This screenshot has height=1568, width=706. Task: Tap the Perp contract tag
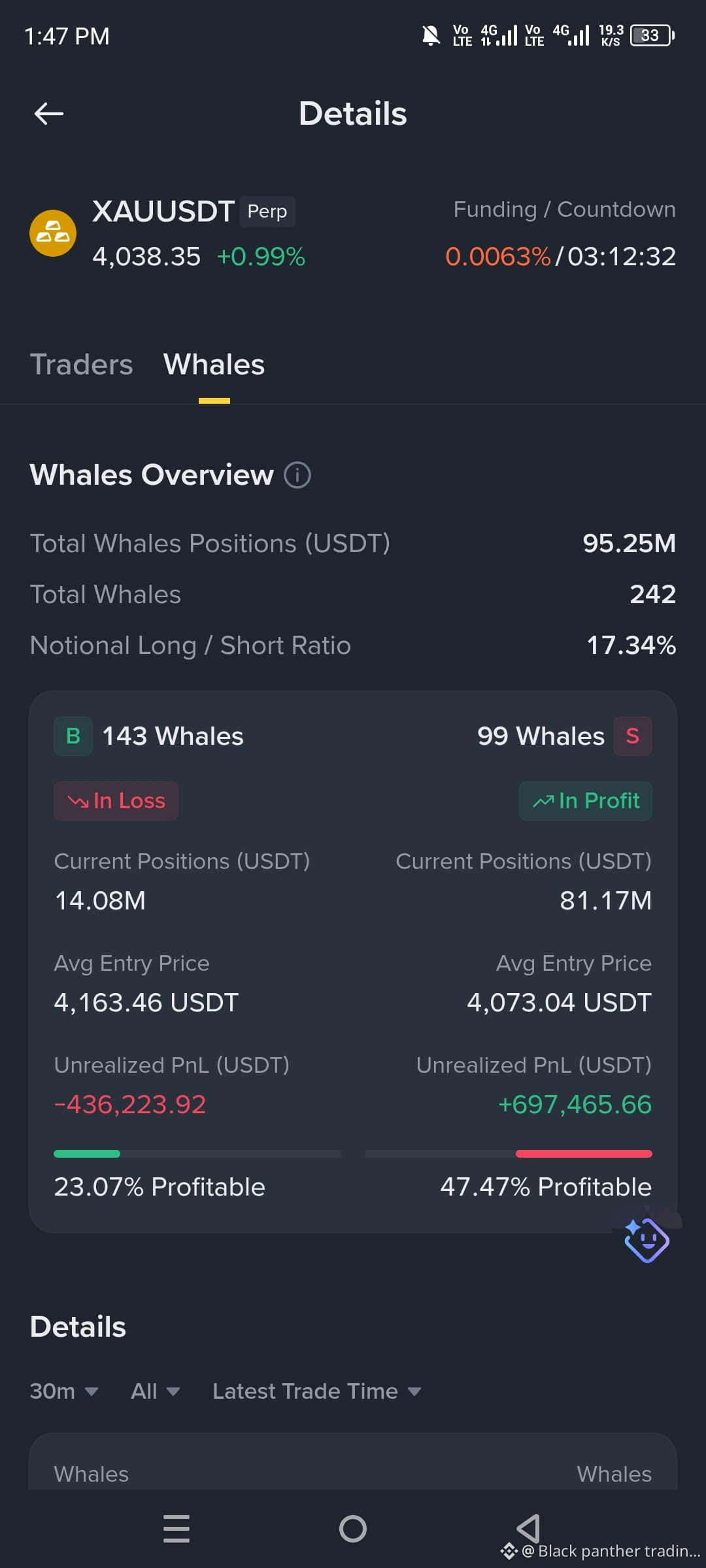click(x=267, y=212)
